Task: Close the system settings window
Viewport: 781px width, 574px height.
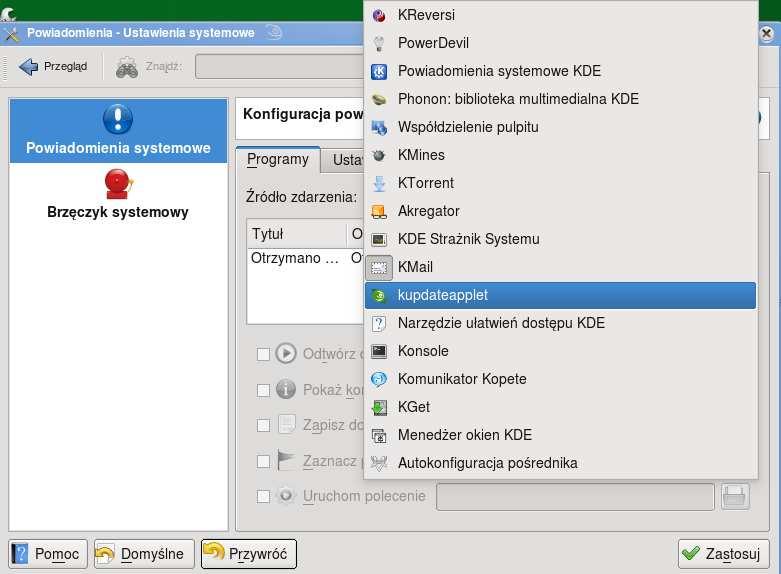Action: (767, 33)
